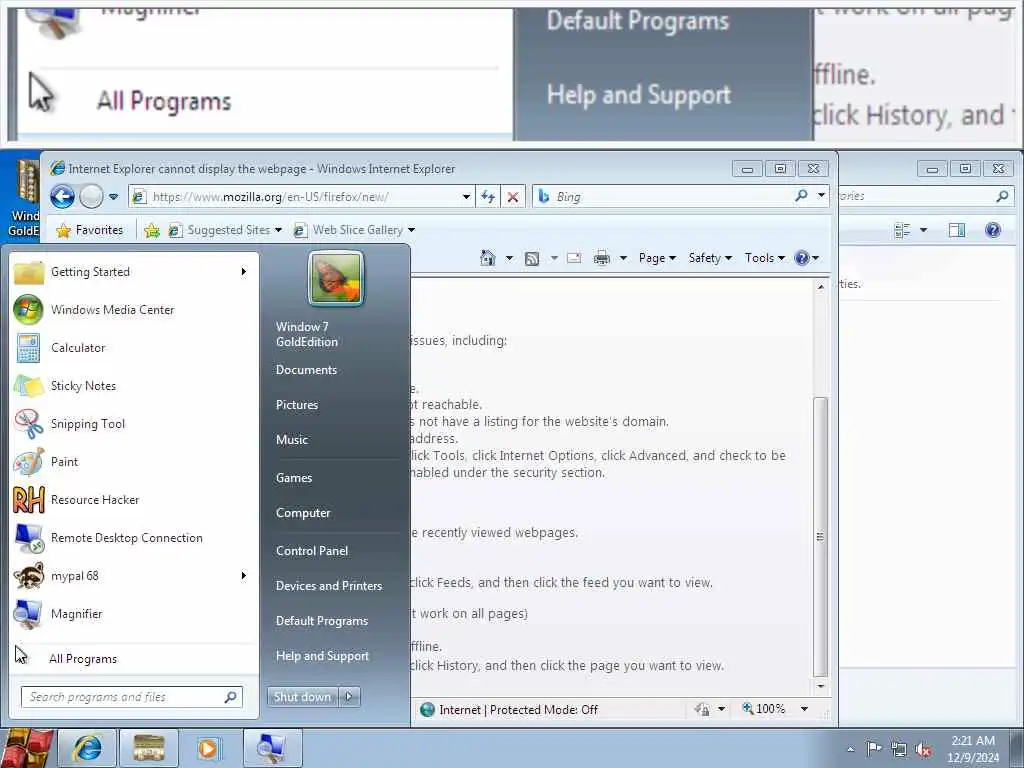1024x768 pixels.
Task: Open Music library link
Action: (x=291, y=440)
